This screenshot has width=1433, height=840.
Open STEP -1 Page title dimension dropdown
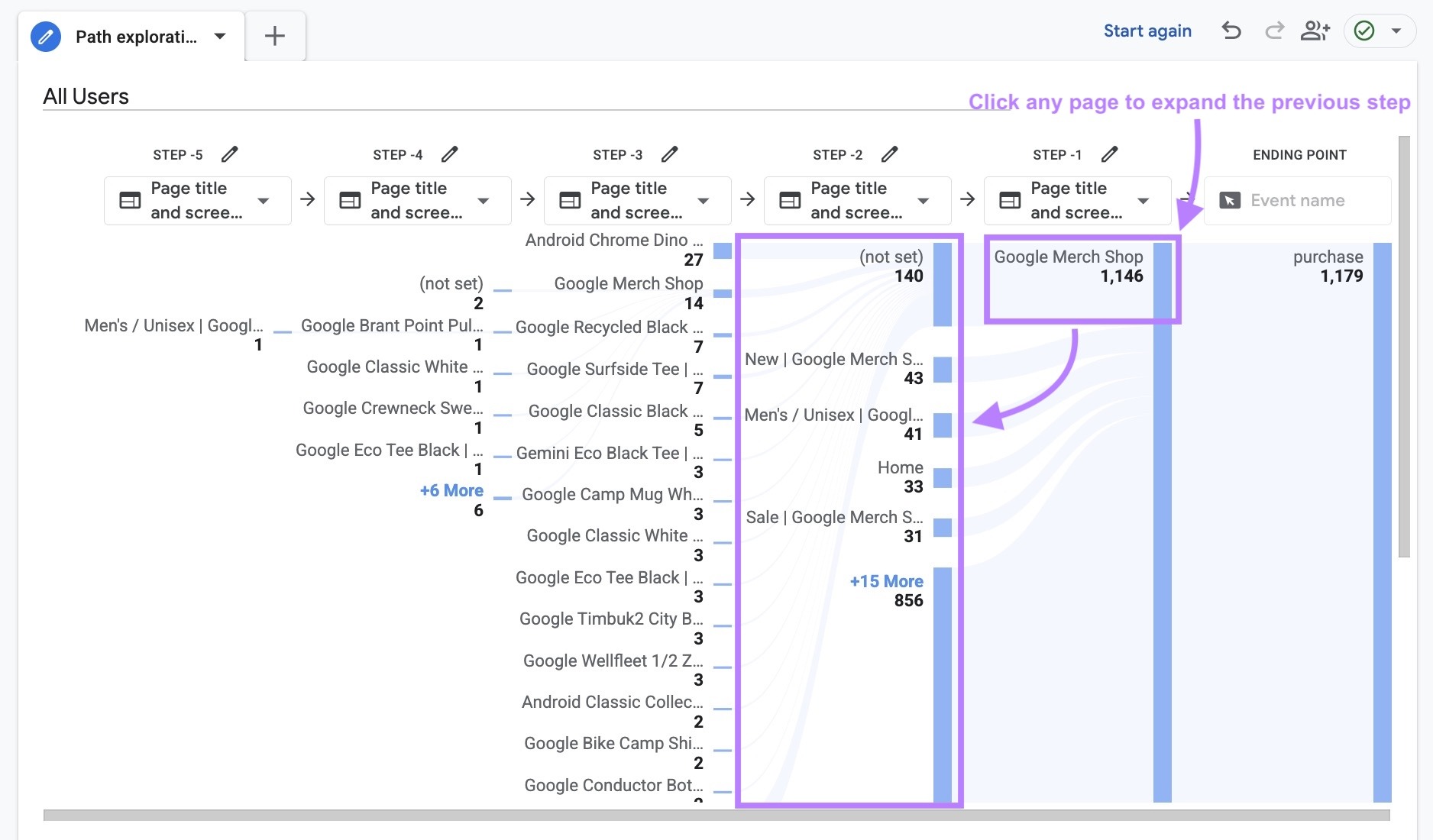click(1078, 200)
